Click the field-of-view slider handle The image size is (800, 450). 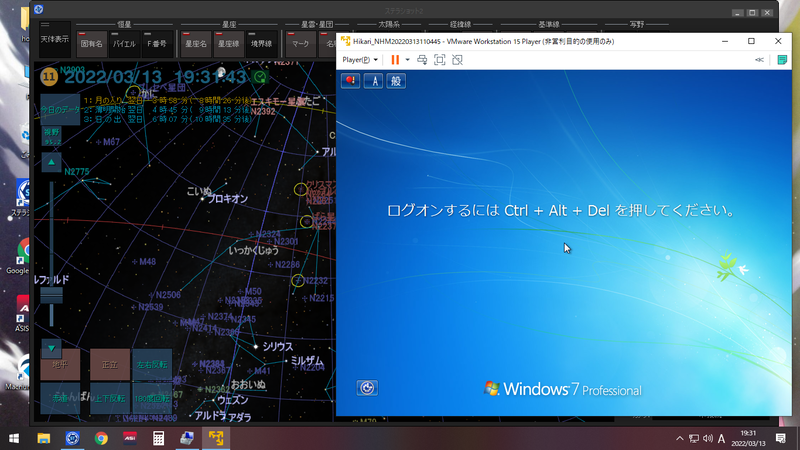(52, 295)
